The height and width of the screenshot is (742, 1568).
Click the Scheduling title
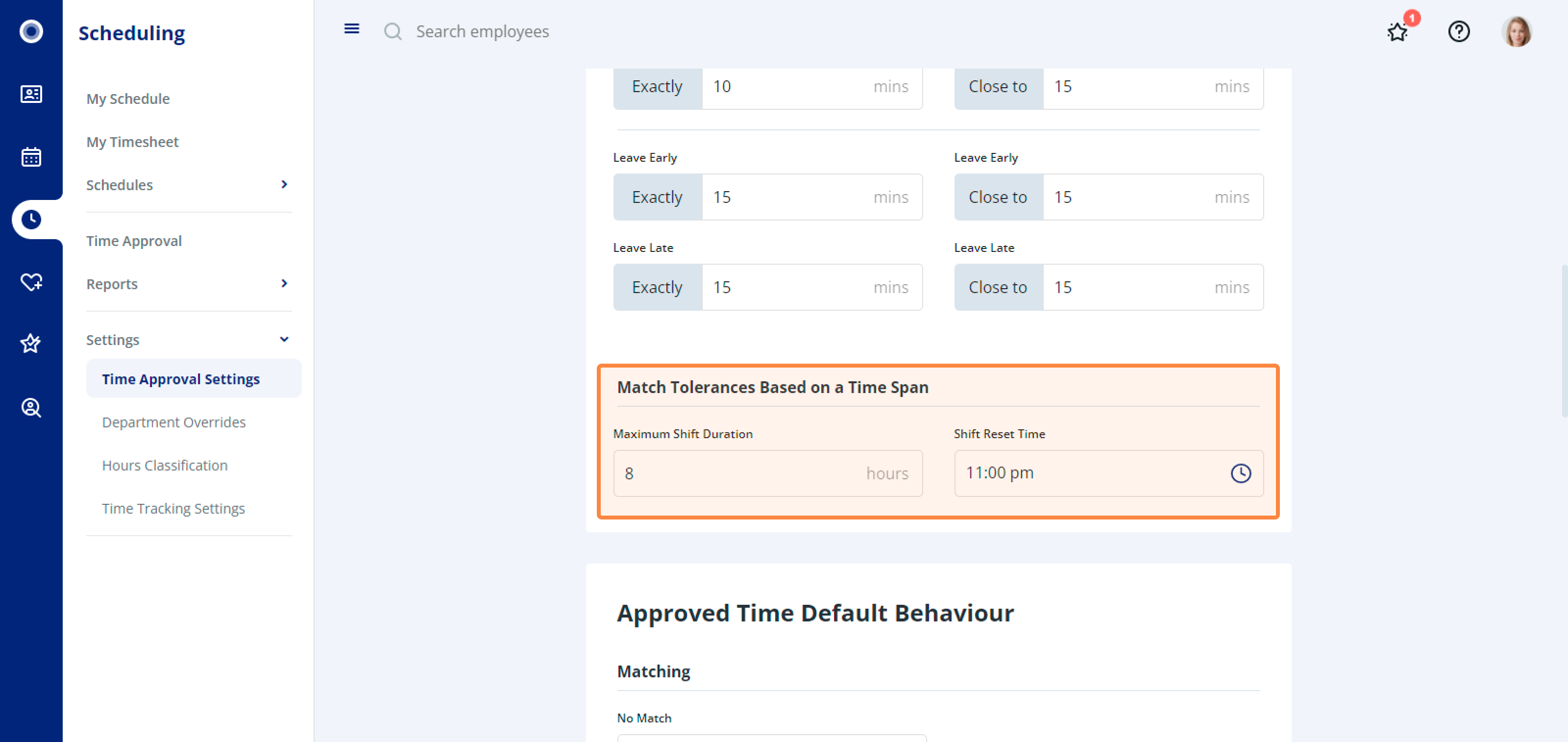(131, 33)
